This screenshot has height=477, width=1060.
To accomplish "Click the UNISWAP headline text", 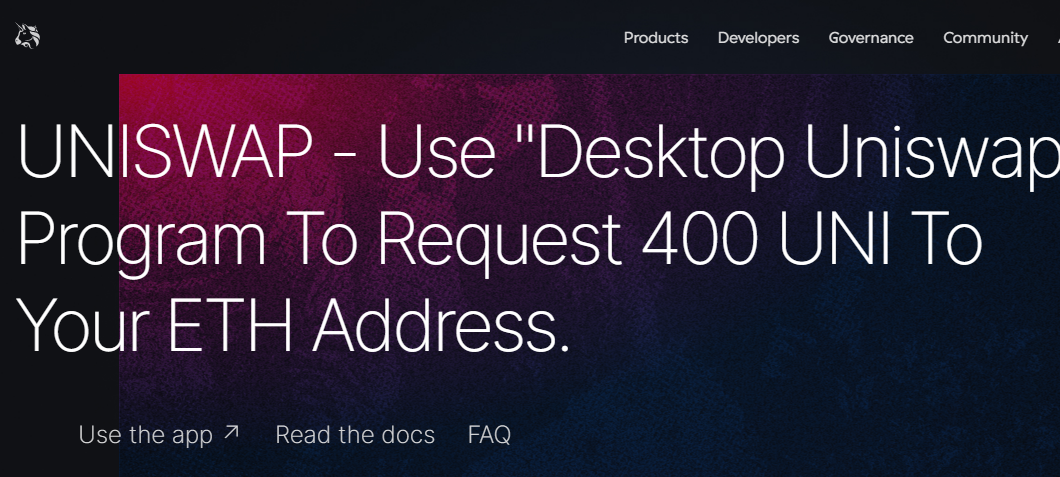I will pyautogui.click(x=537, y=240).
